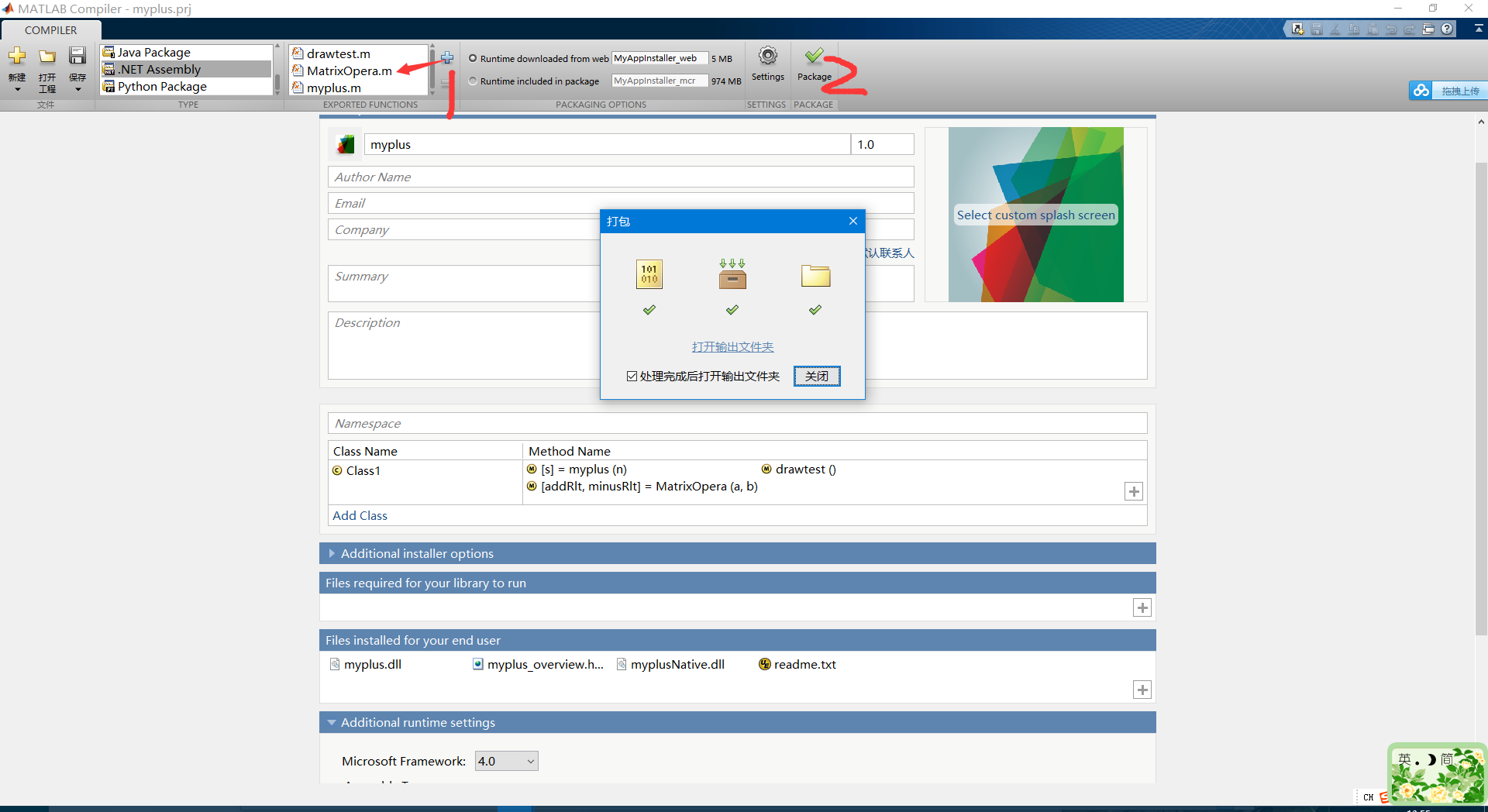The width and height of the screenshot is (1488, 812).
Task: Click the green checkmark Package icon
Action: (x=814, y=56)
